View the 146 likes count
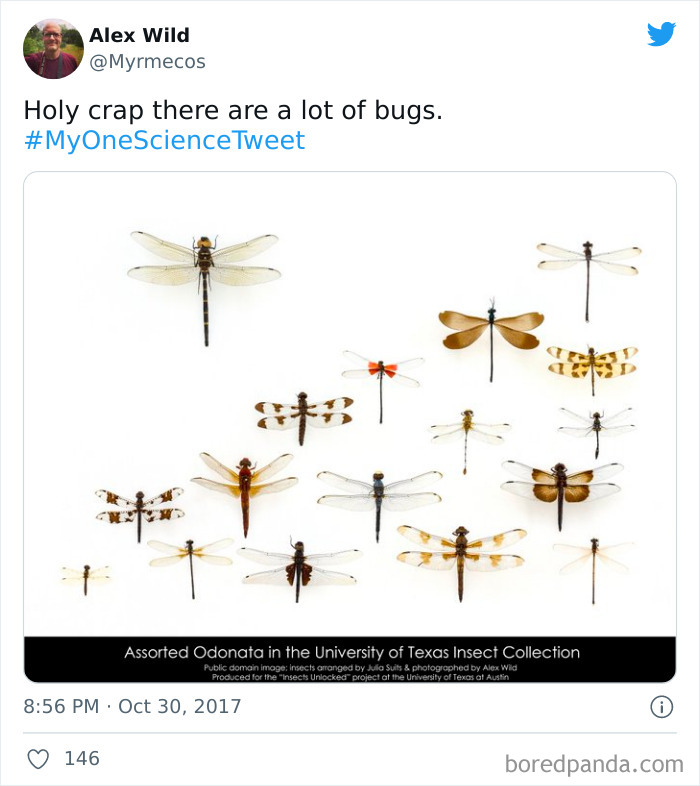Viewport: 700px width, 786px height. click(82, 759)
